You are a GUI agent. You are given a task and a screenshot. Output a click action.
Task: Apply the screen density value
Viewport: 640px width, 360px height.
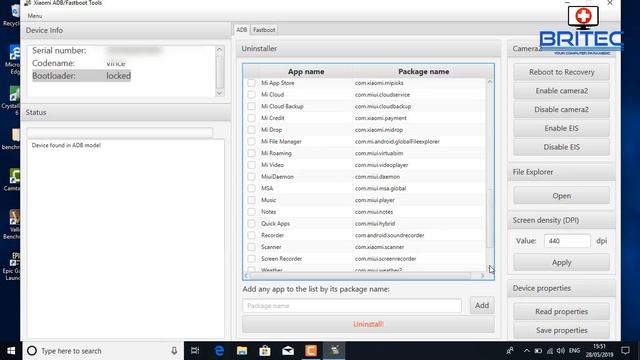(562, 262)
